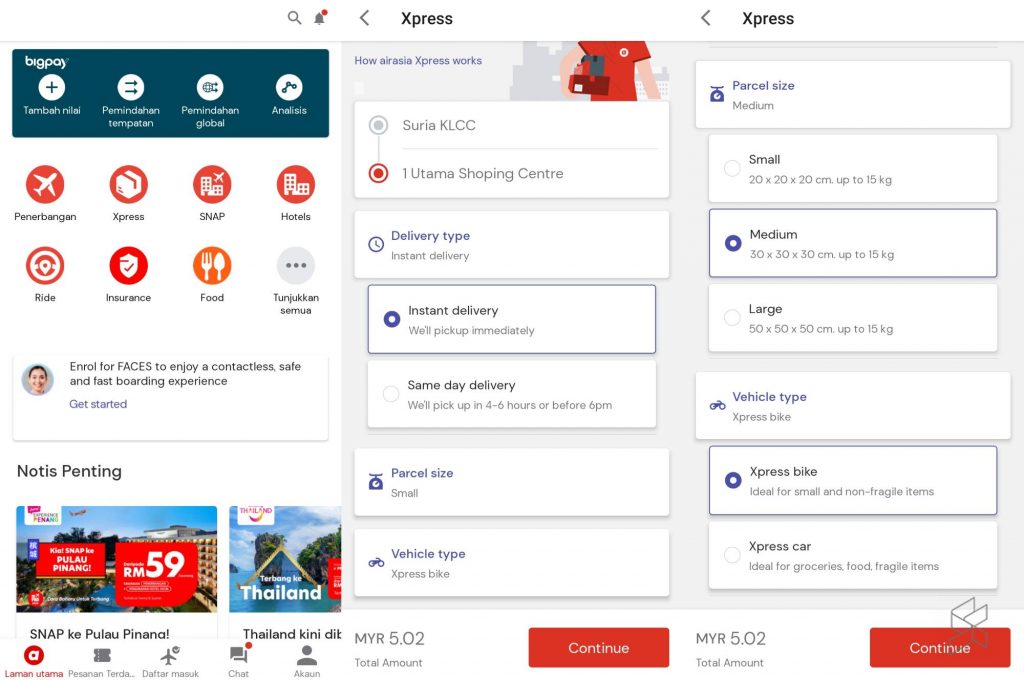Click the scale icon beside Parcel size Small
This screenshot has width=1024, height=682.
376,481
